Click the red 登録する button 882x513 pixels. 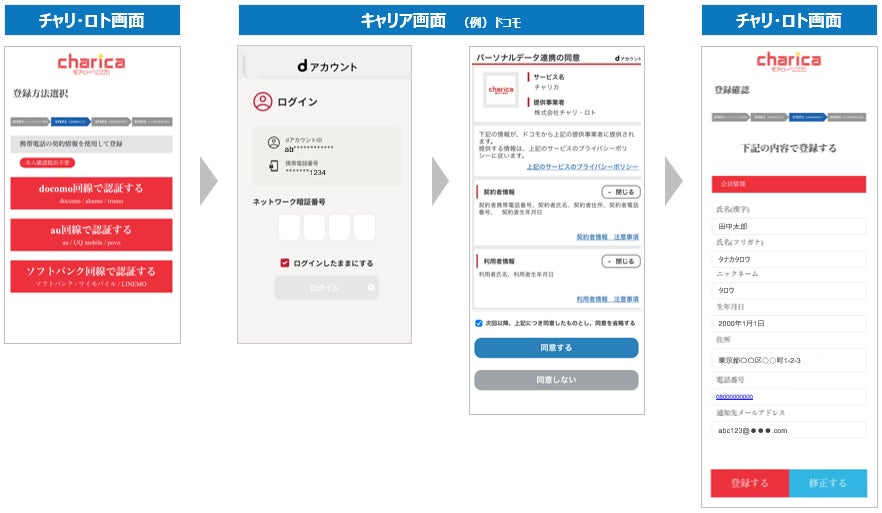750,483
